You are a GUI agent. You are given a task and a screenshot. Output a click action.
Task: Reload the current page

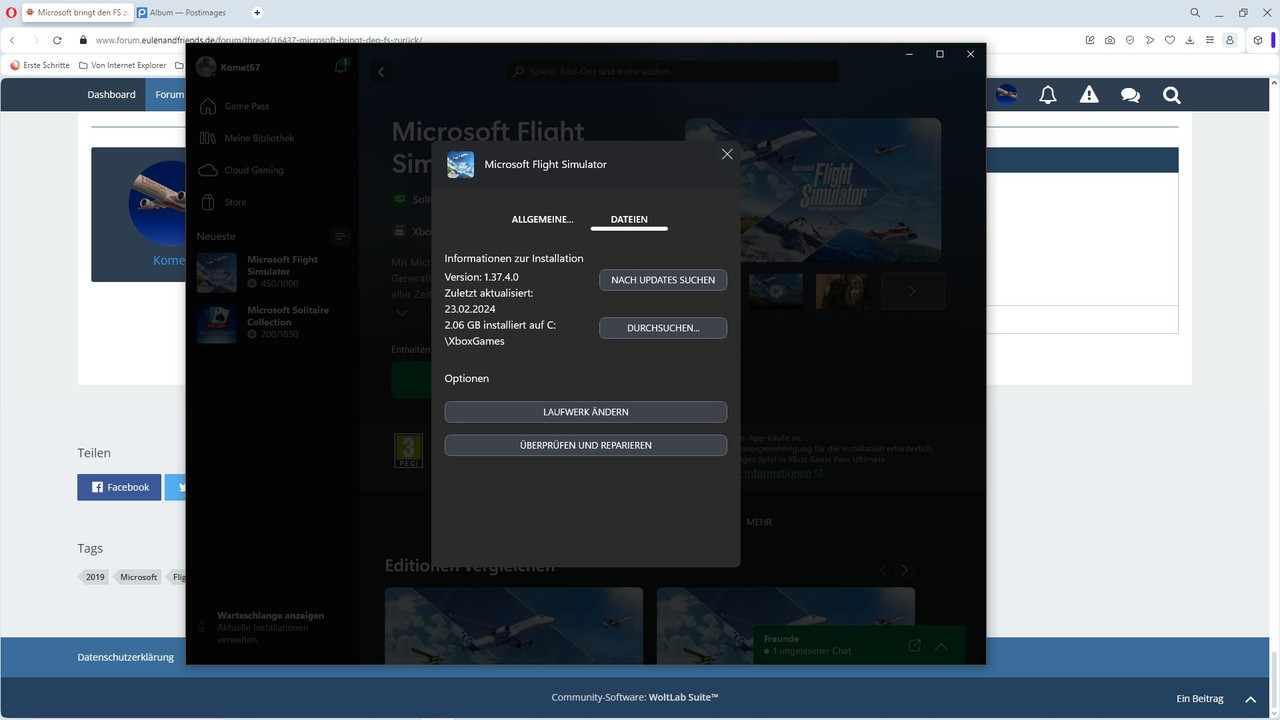[57, 40]
